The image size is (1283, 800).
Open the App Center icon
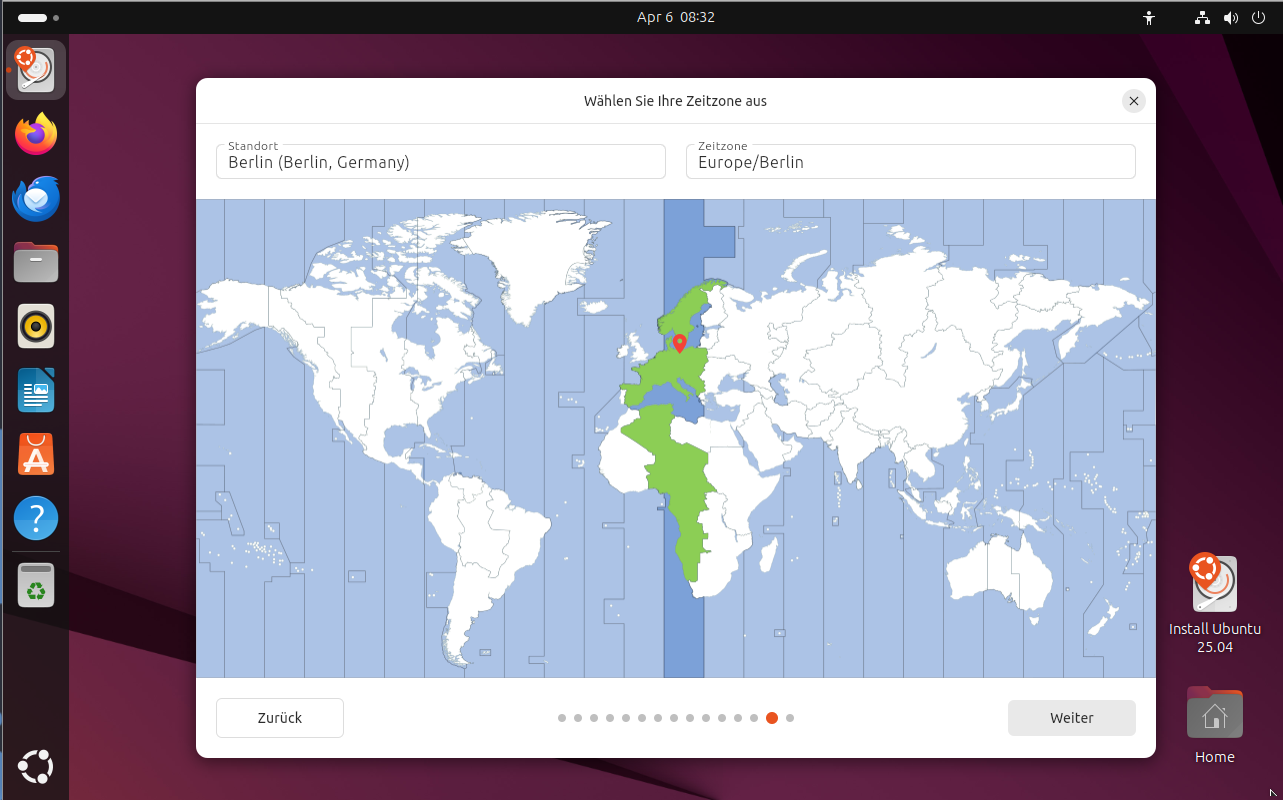36,454
